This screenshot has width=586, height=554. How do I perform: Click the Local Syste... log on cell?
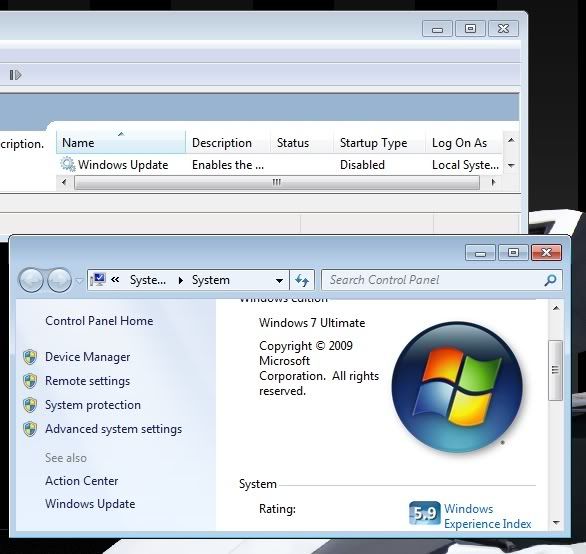click(x=465, y=165)
